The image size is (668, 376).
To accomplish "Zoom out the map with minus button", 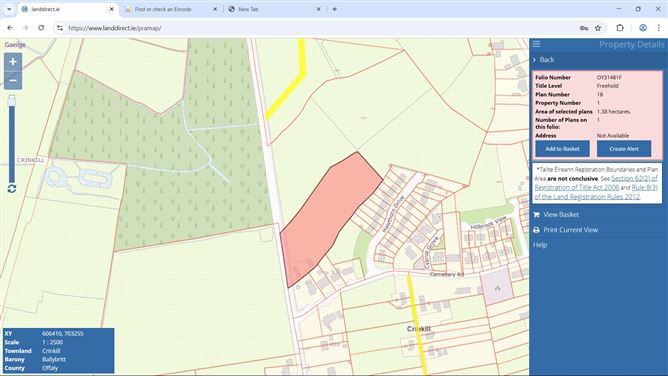I will click(13, 80).
